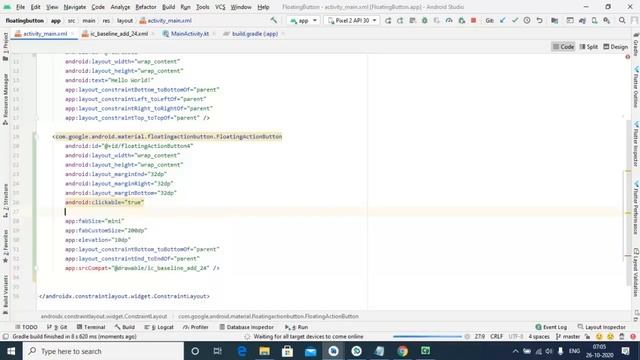Toggle the Project side panel

point(5,46)
